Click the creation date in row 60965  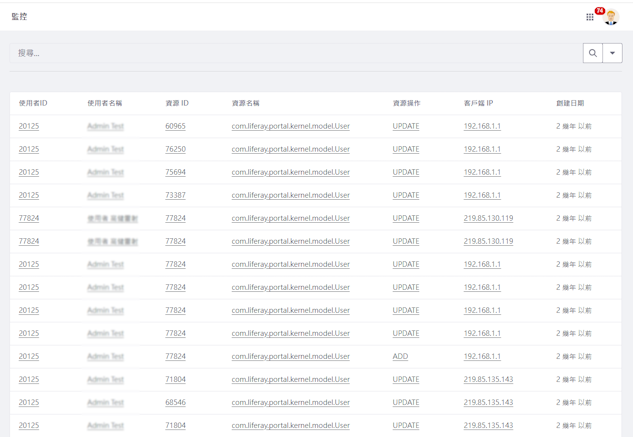pyautogui.click(x=574, y=126)
